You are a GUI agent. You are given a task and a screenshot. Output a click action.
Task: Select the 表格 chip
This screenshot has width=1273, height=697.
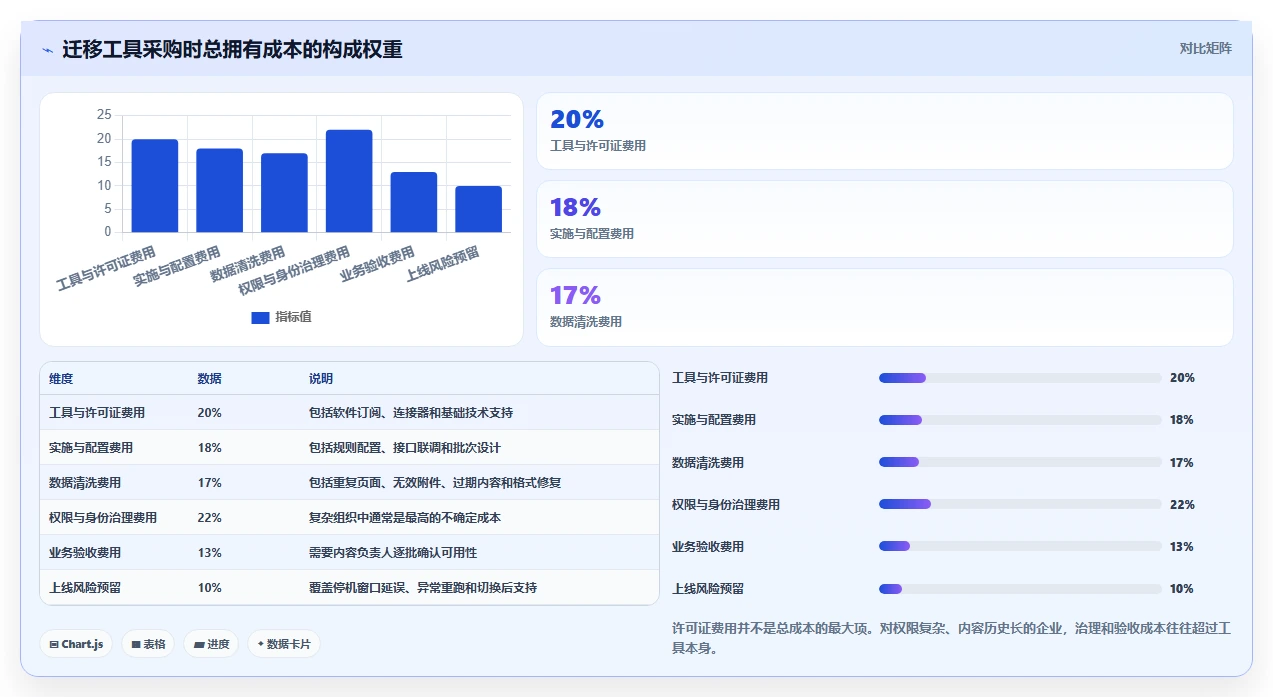coord(148,644)
